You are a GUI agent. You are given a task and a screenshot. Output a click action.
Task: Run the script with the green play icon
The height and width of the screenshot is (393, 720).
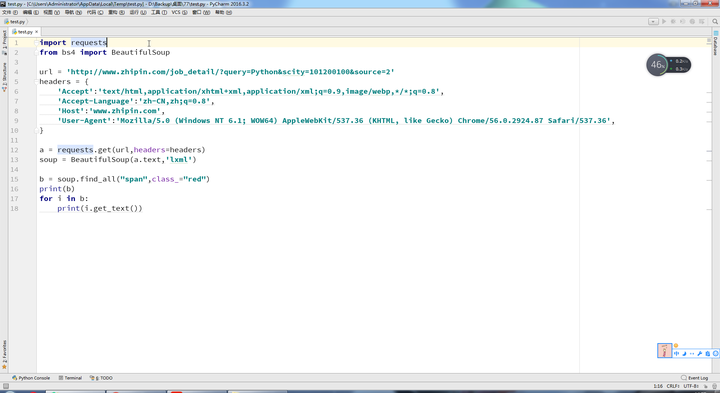pyautogui.click(x=664, y=22)
